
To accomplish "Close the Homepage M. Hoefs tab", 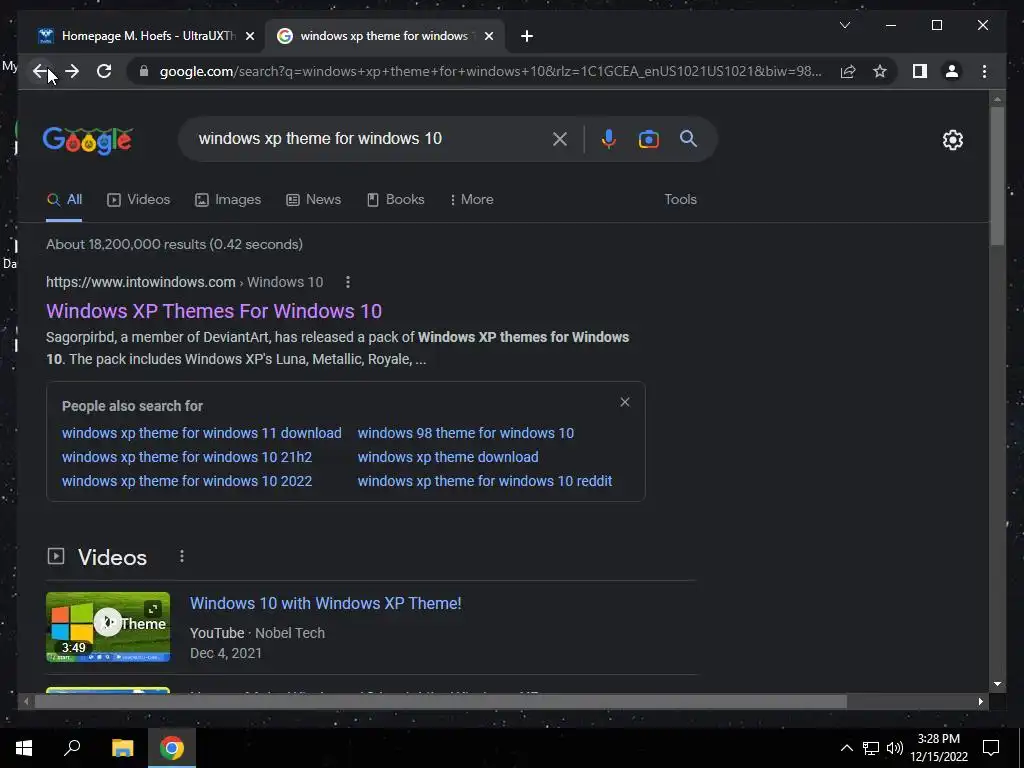I will coord(249,36).
